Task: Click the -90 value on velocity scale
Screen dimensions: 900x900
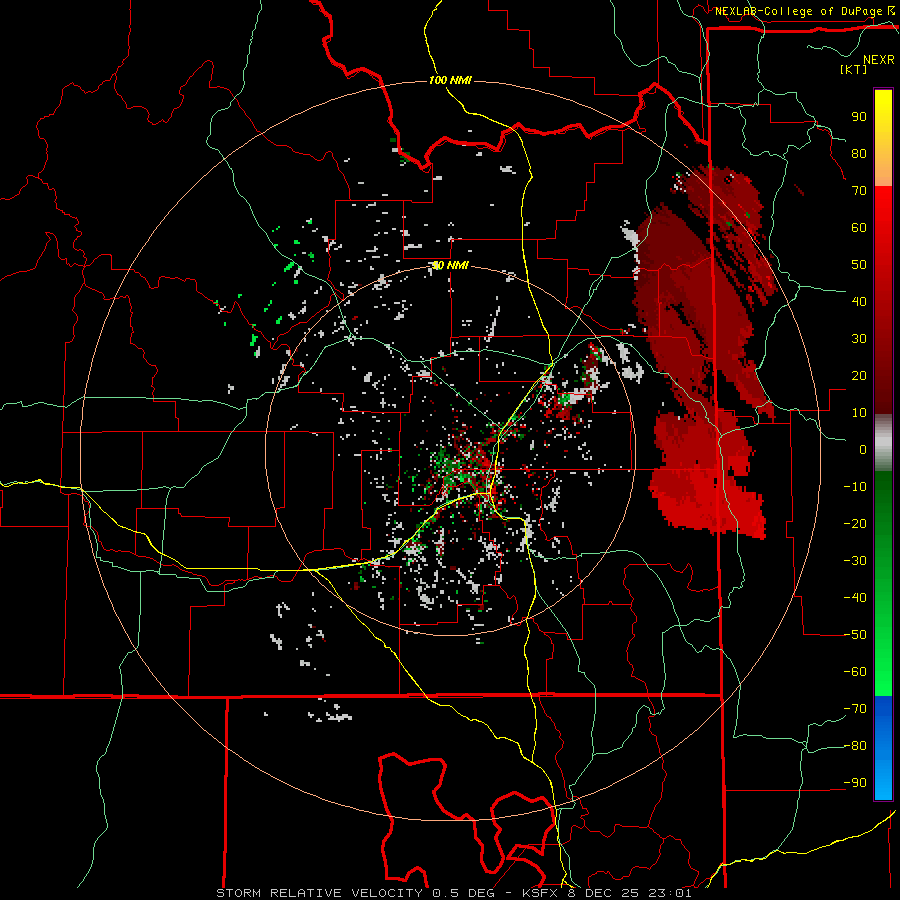Action: [x=855, y=783]
